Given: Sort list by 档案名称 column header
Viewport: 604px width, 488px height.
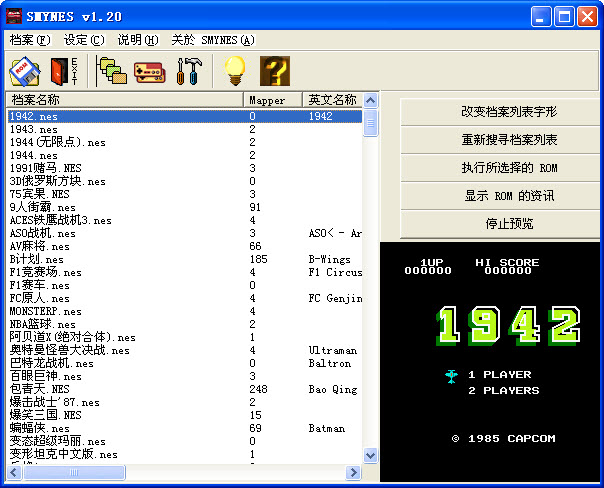Looking at the screenshot, I should pyautogui.click(x=125, y=100).
